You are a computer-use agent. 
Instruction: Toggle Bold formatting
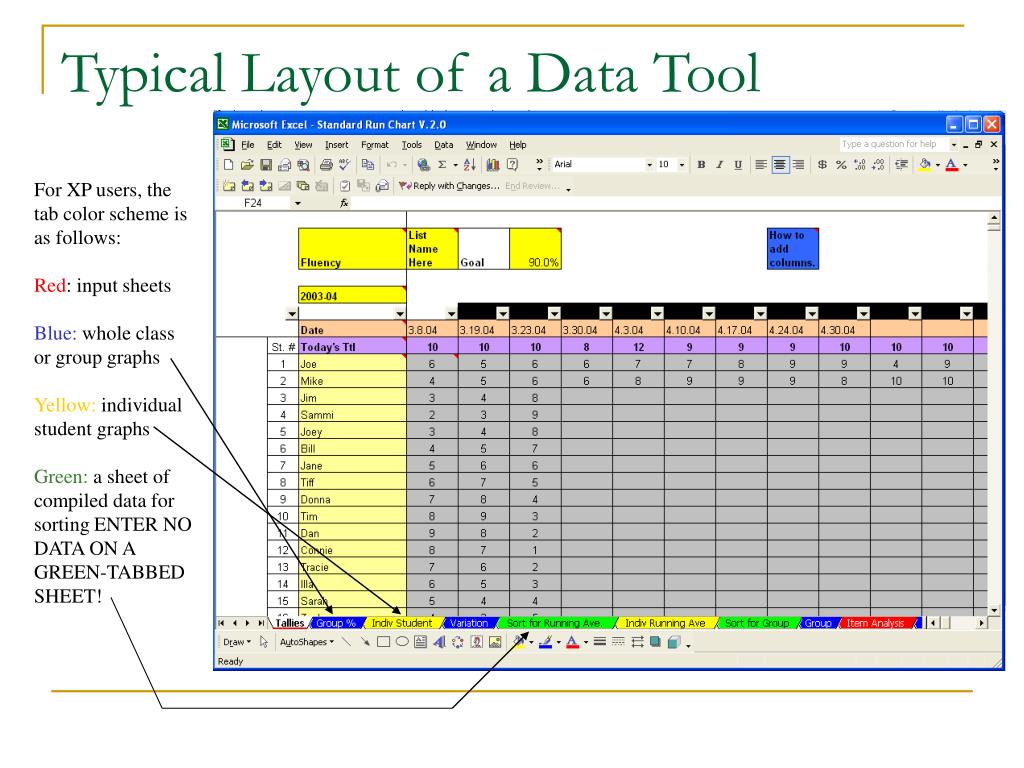(x=701, y=165)
